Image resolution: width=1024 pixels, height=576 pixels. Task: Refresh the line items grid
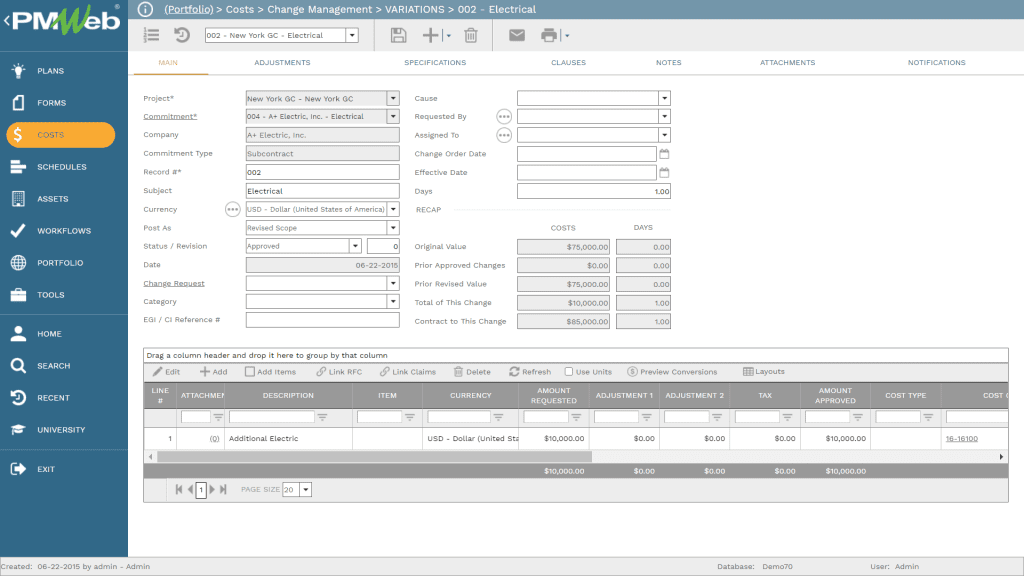pos(530,372)
